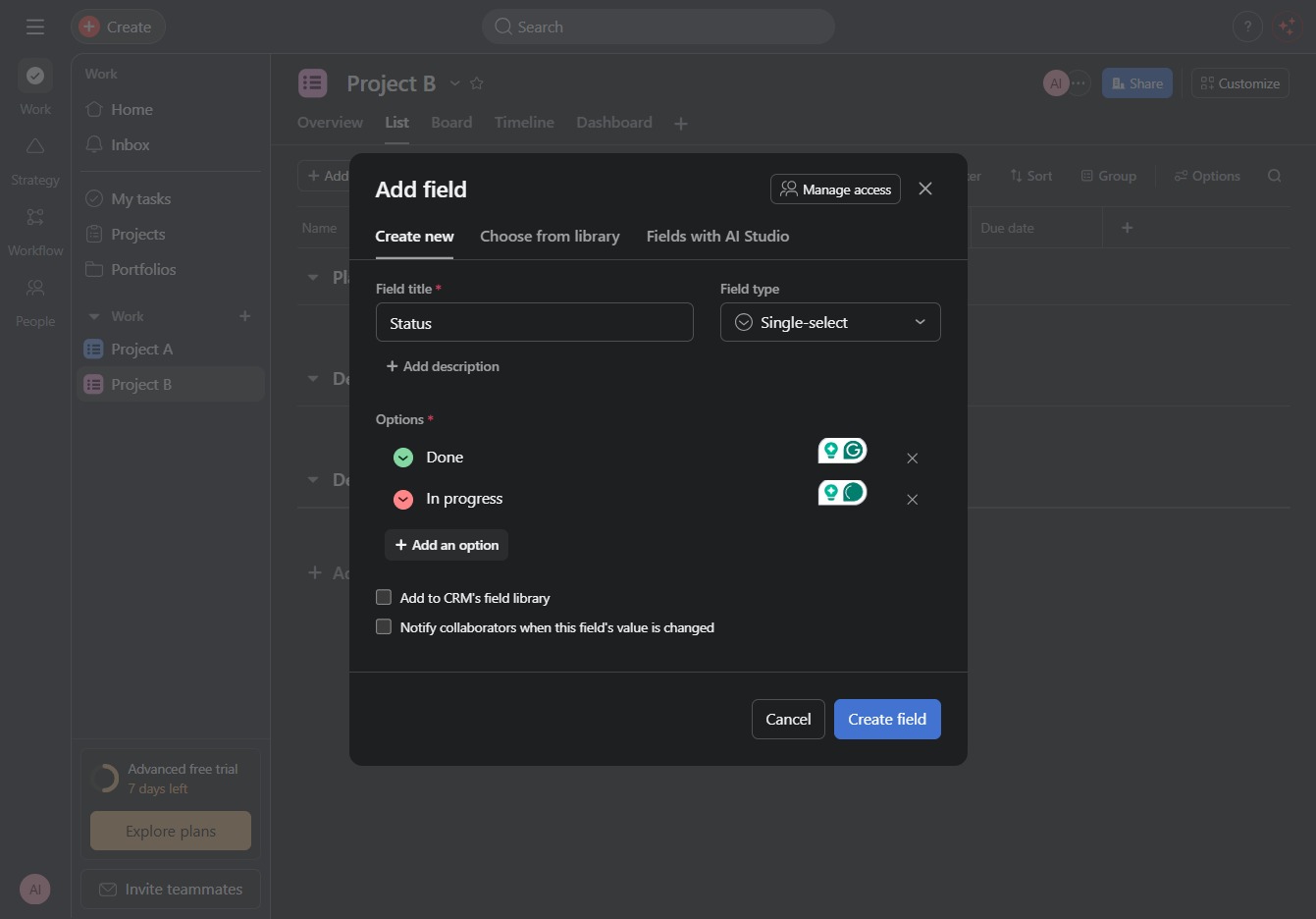
Task: Switch to Dashboard tab
Action: tap(614, 123)
